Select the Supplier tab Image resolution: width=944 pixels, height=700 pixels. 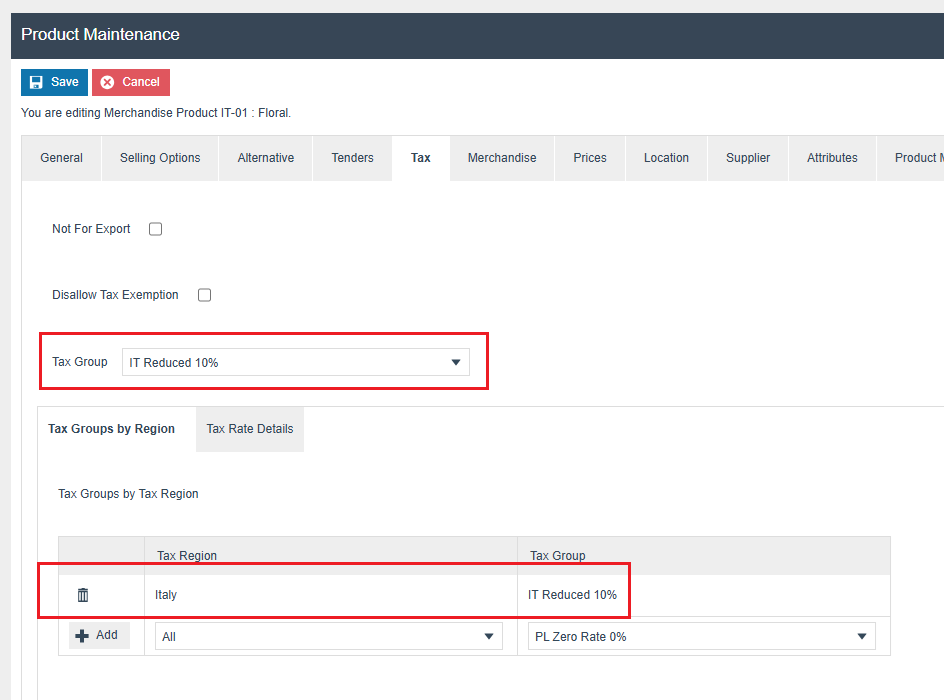[748, 158]
